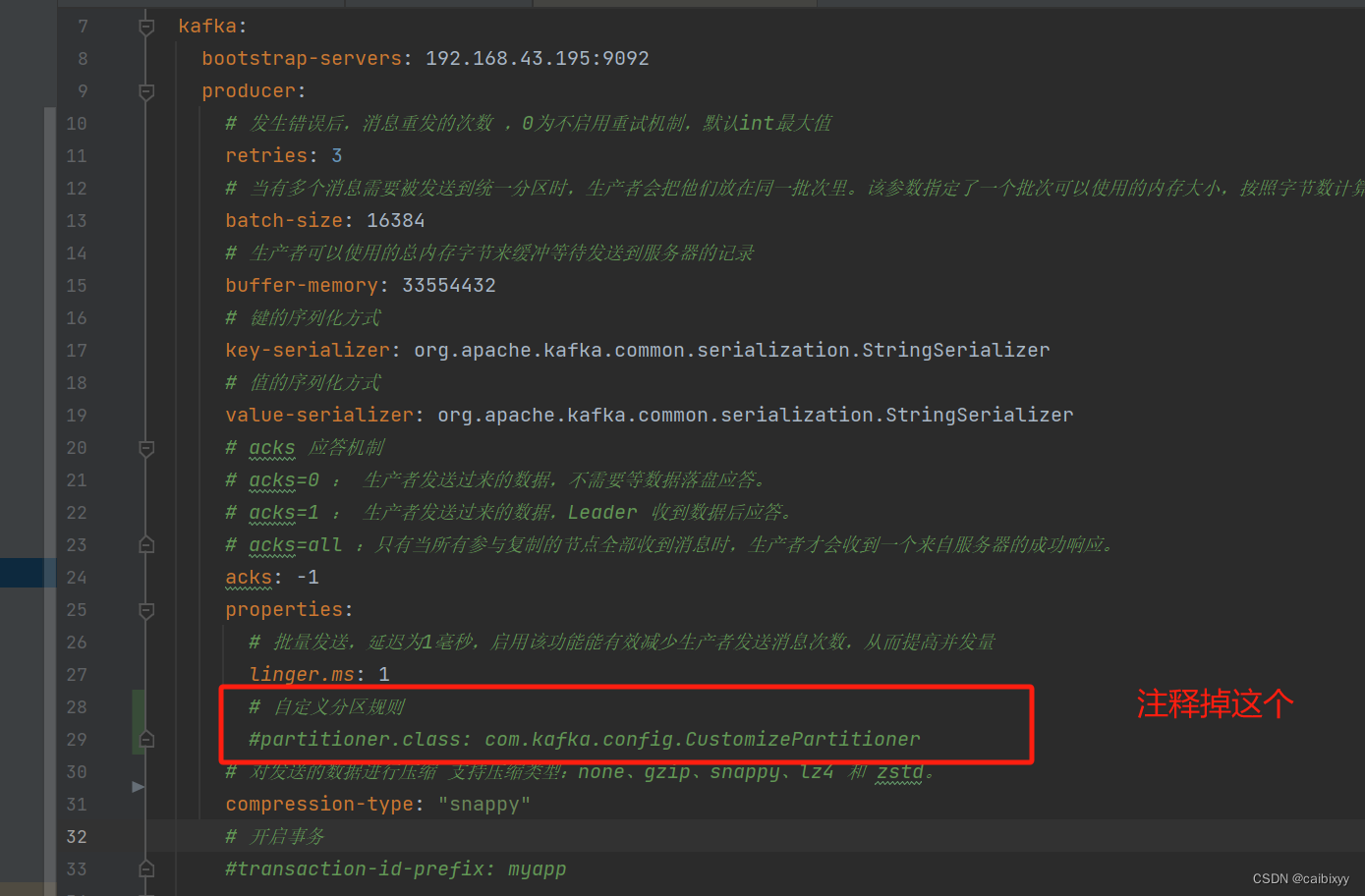Click the linger.ms value '1'
1365x896 pixels.
click(x=384, y=675)
